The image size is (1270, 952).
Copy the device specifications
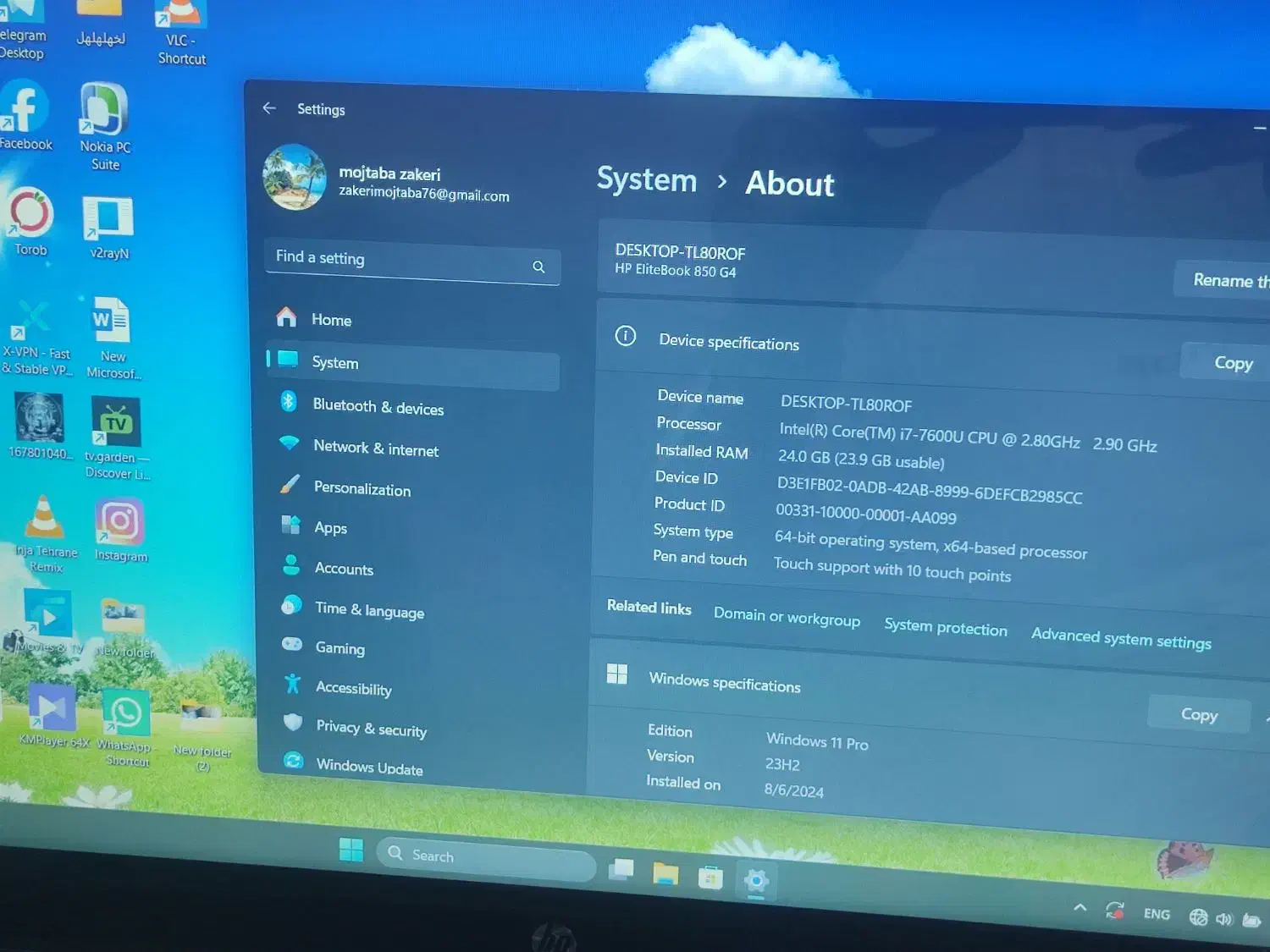tap(1233, 361)
